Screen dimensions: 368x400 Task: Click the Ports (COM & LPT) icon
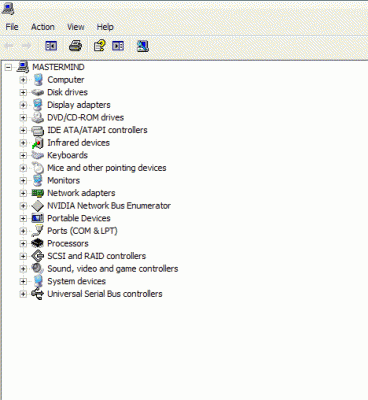pyautogui.click(x=38, y=231)
